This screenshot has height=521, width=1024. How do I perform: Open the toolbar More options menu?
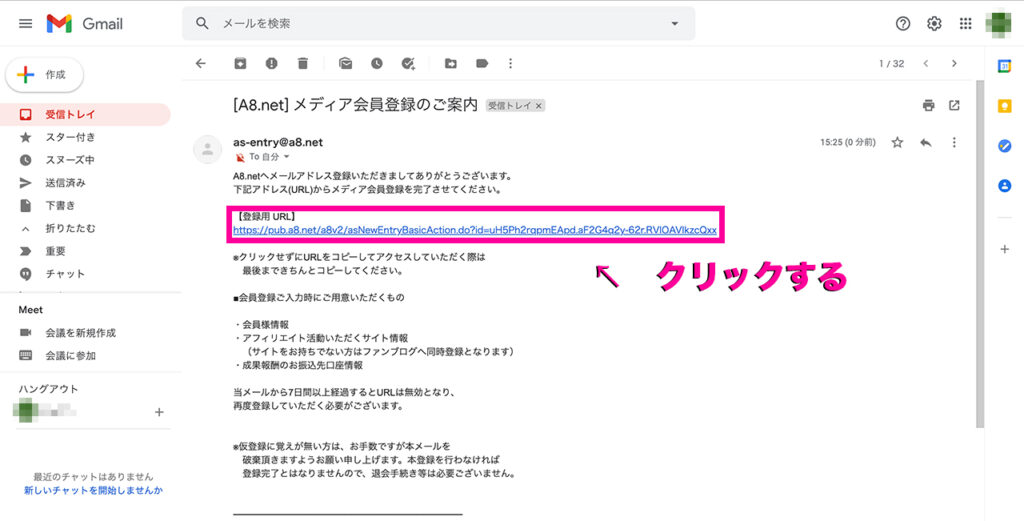[511, 63]
